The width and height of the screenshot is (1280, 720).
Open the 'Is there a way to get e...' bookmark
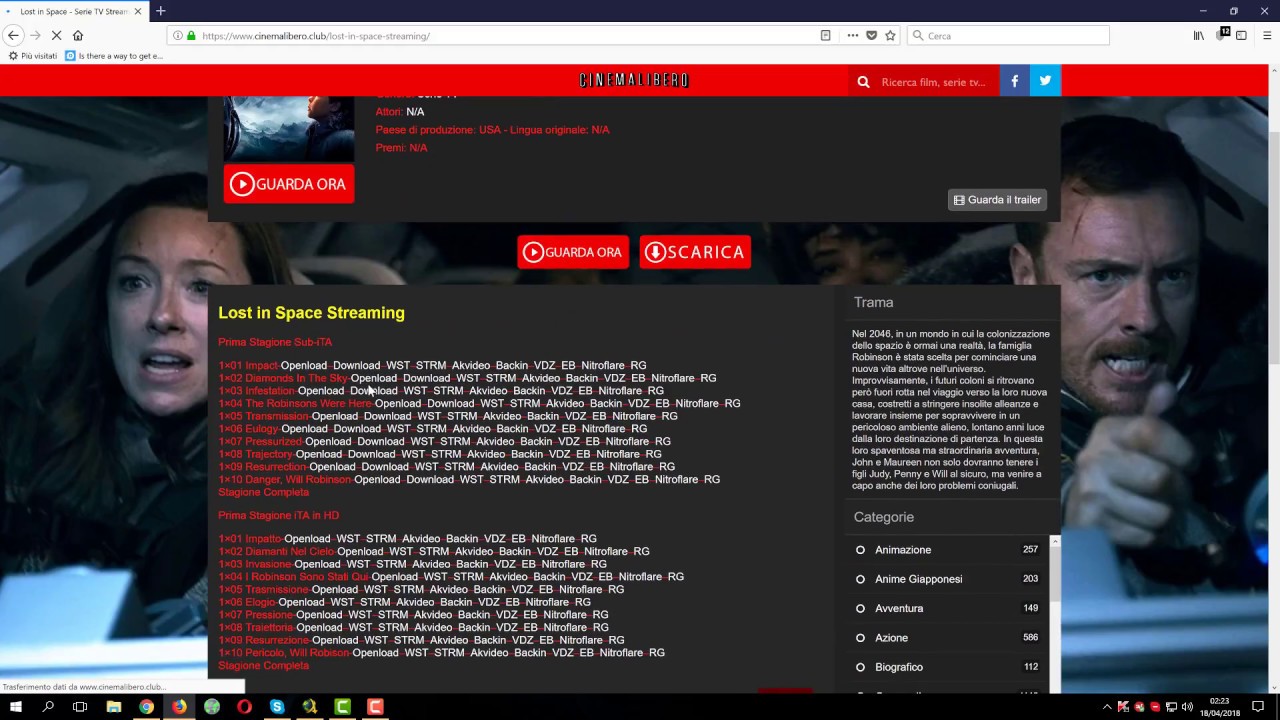(113, 56)
